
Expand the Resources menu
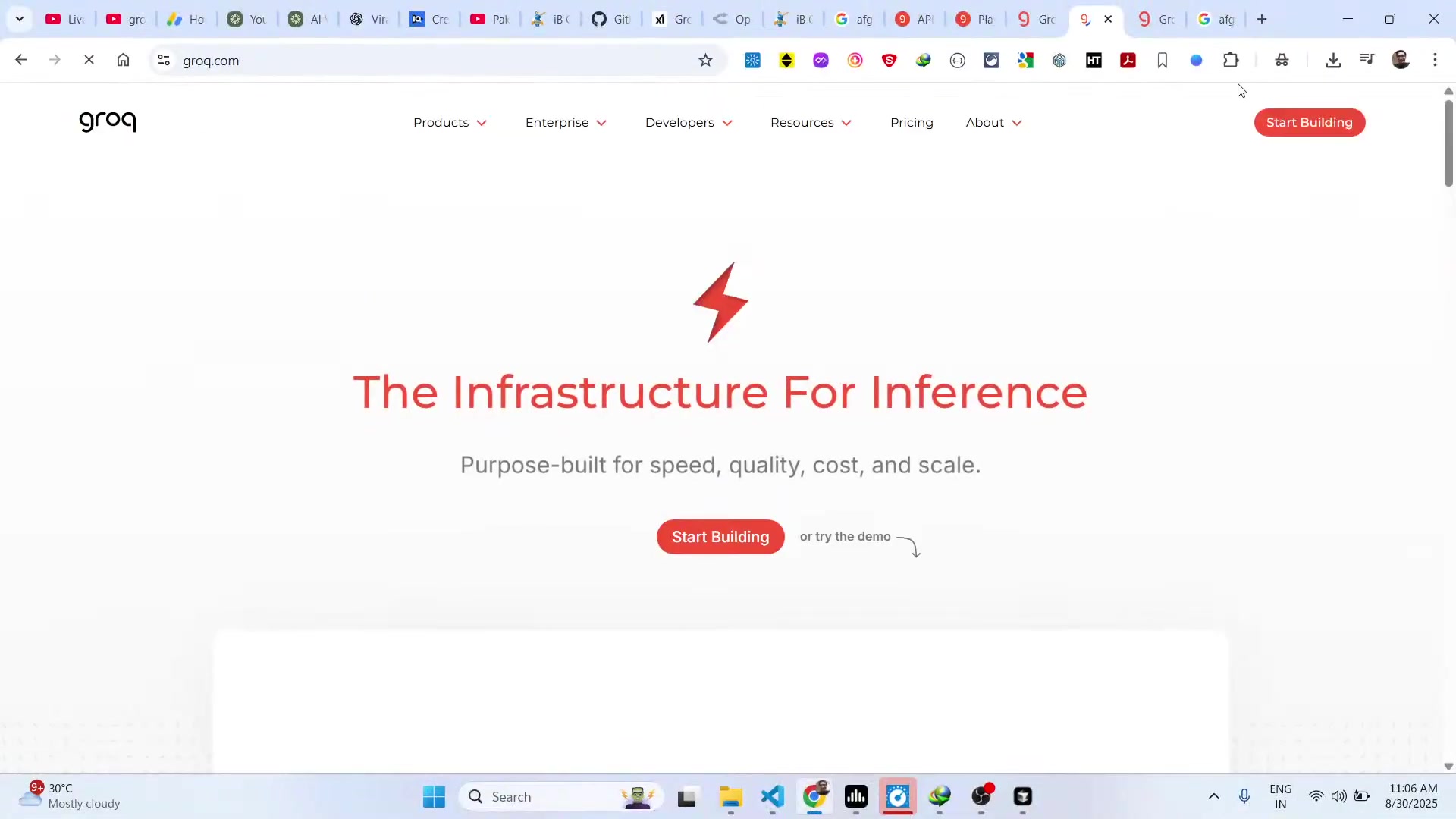click(811, 122)
